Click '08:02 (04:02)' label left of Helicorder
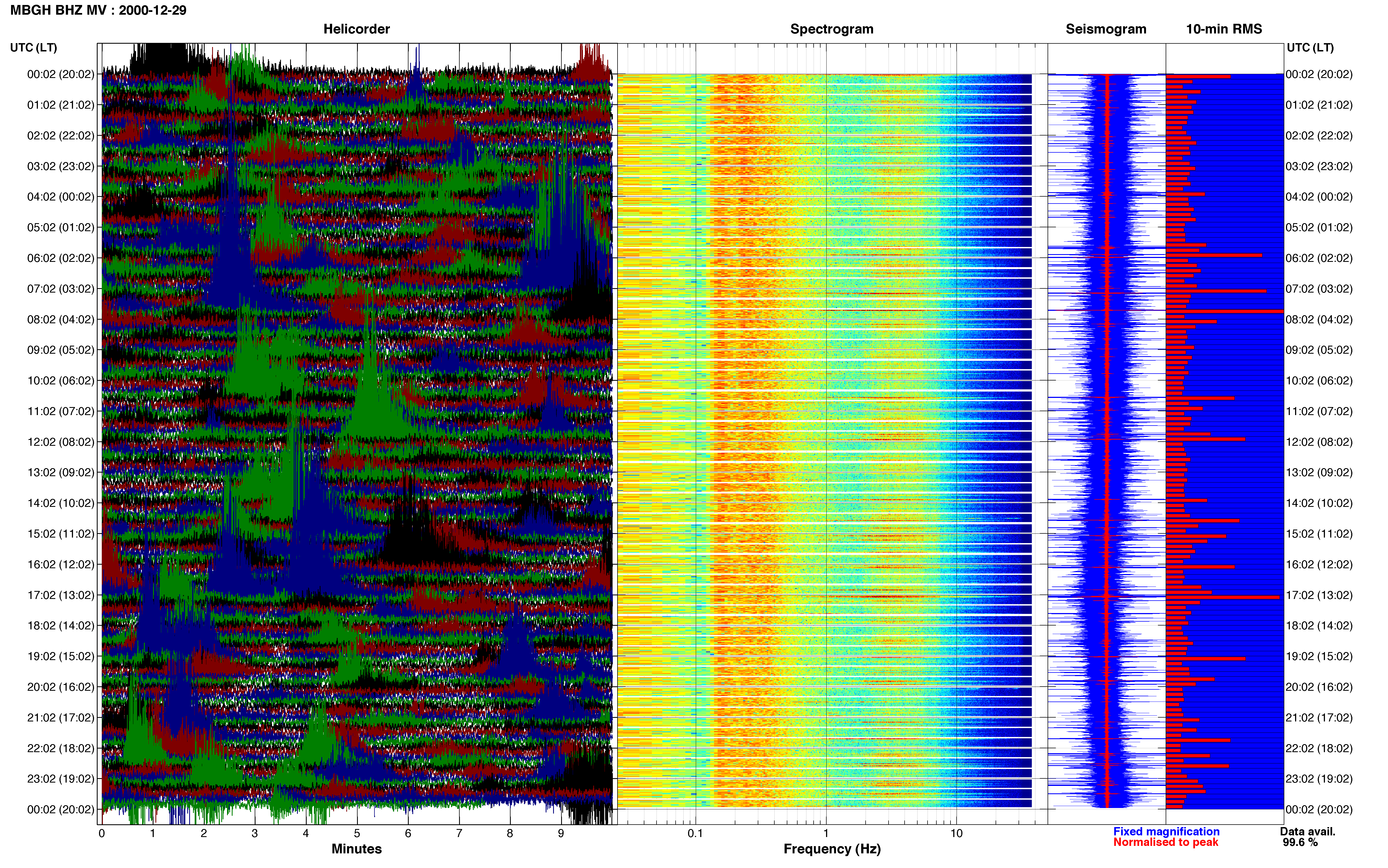The height and width of the screenshot is (868, 1388). [x=61, y=319]
